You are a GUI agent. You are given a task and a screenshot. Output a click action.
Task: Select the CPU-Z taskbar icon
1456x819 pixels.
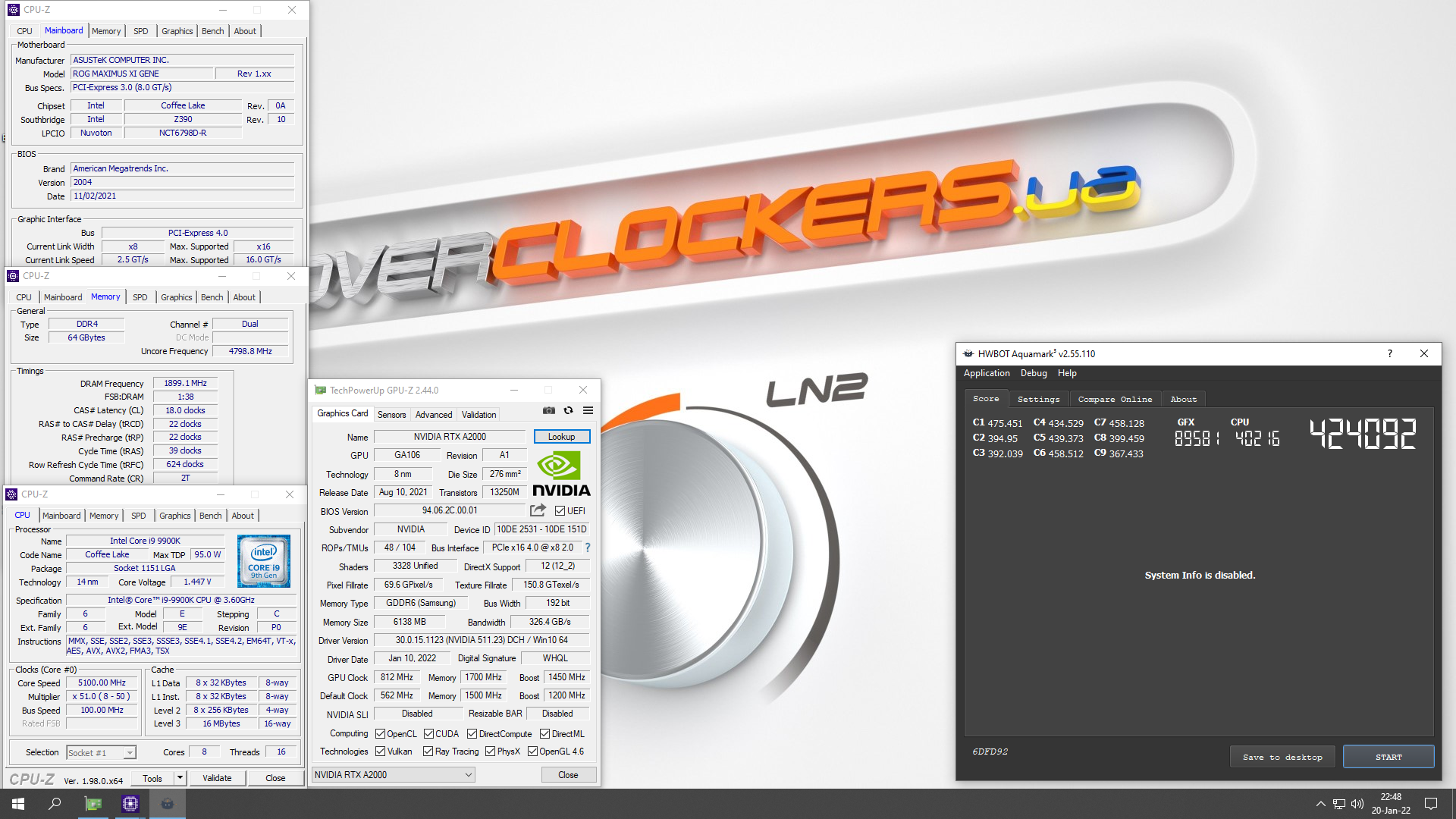pos(130,804)
